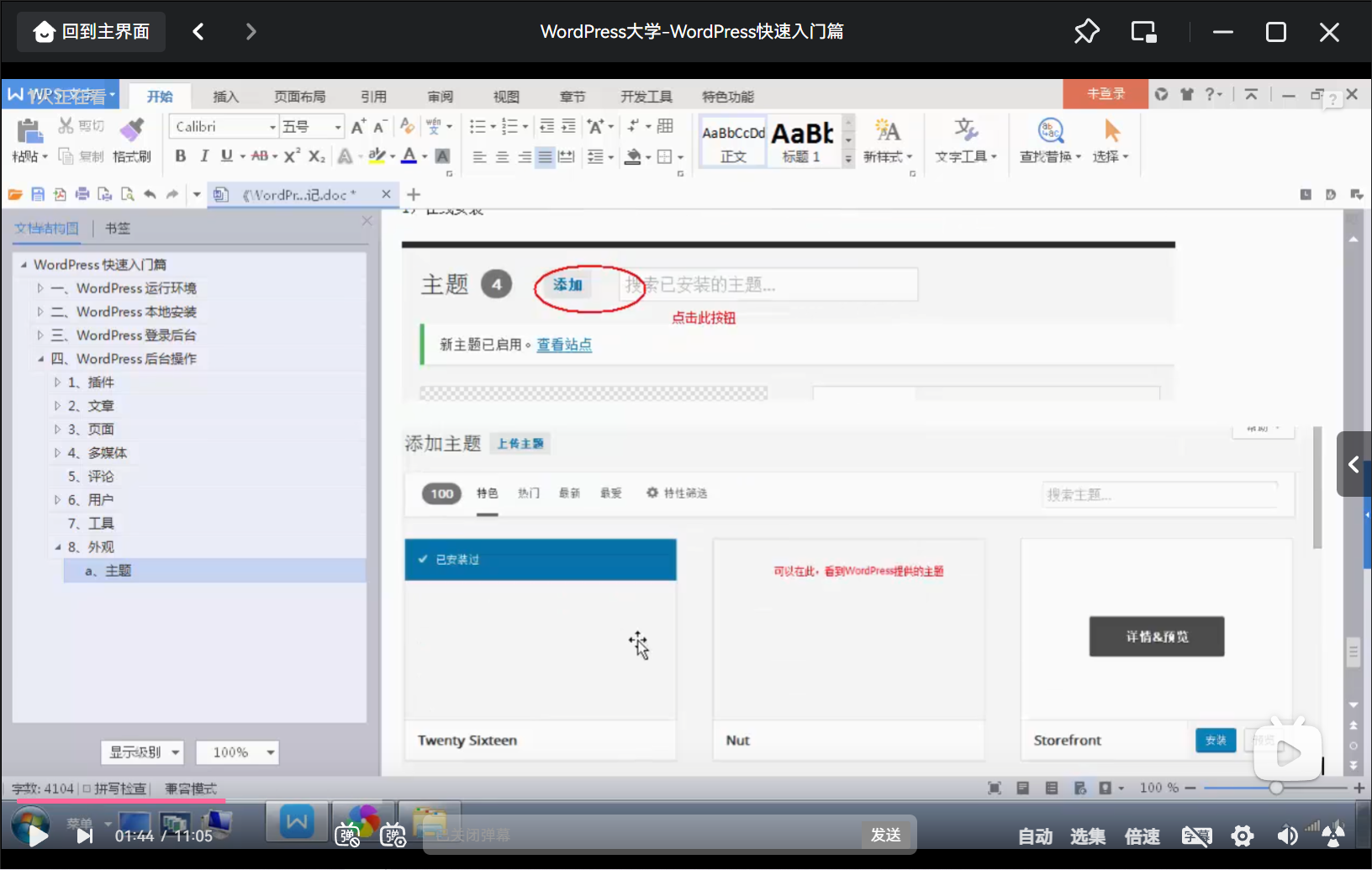Click the Print icon in quick toolbar
The height and width of the screenshot is (870, 1372).
(82, 194)
